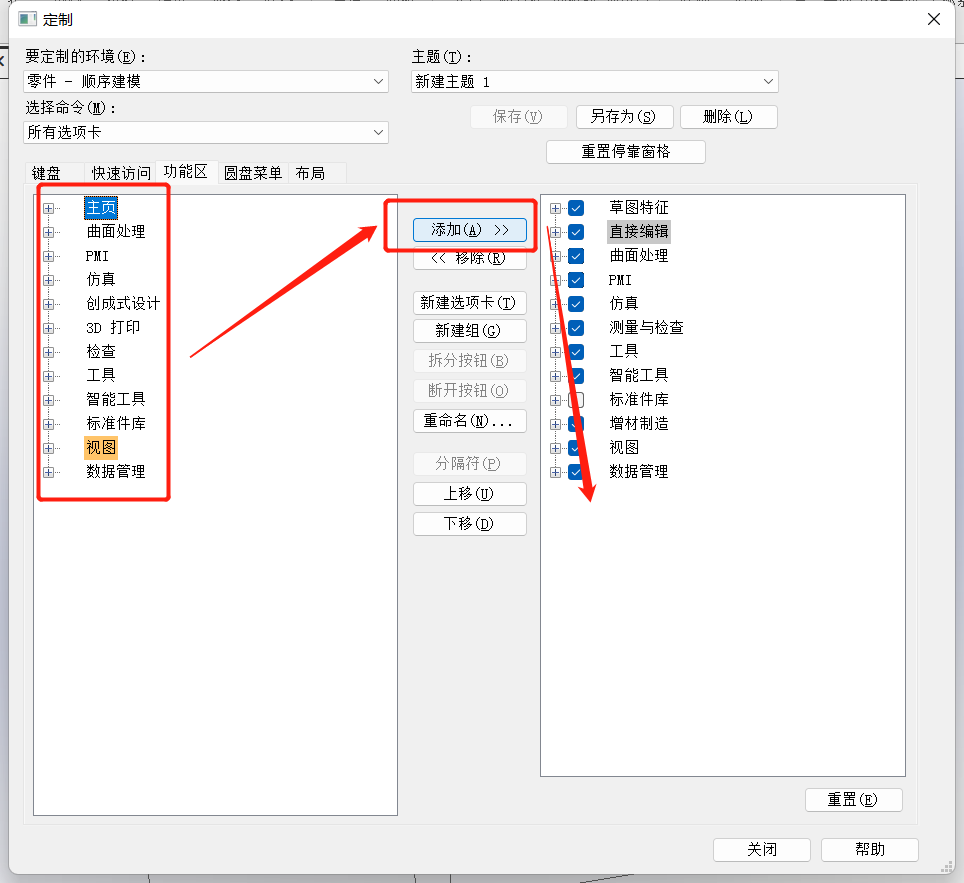Click the 添加(A) >> button
964x883 pixels.
click(470, 230)
